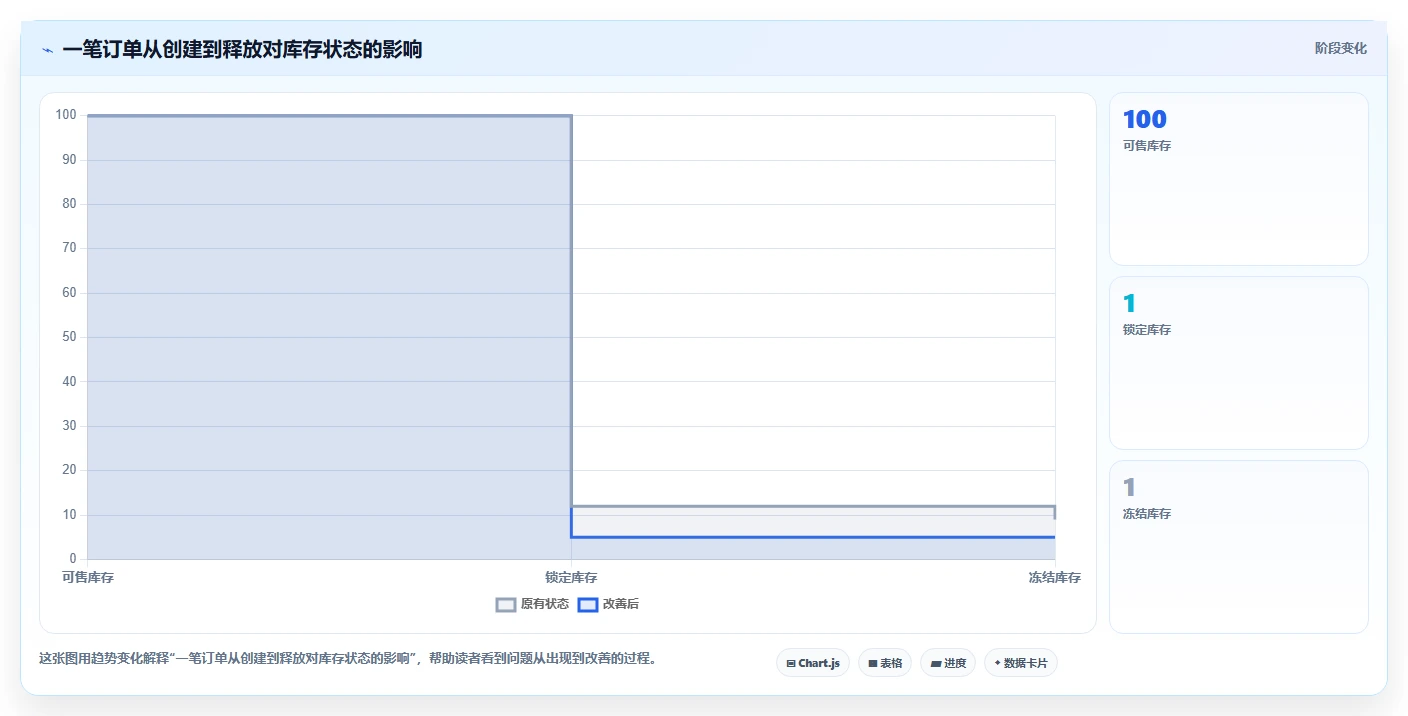Click the description text below the chart

347,658
